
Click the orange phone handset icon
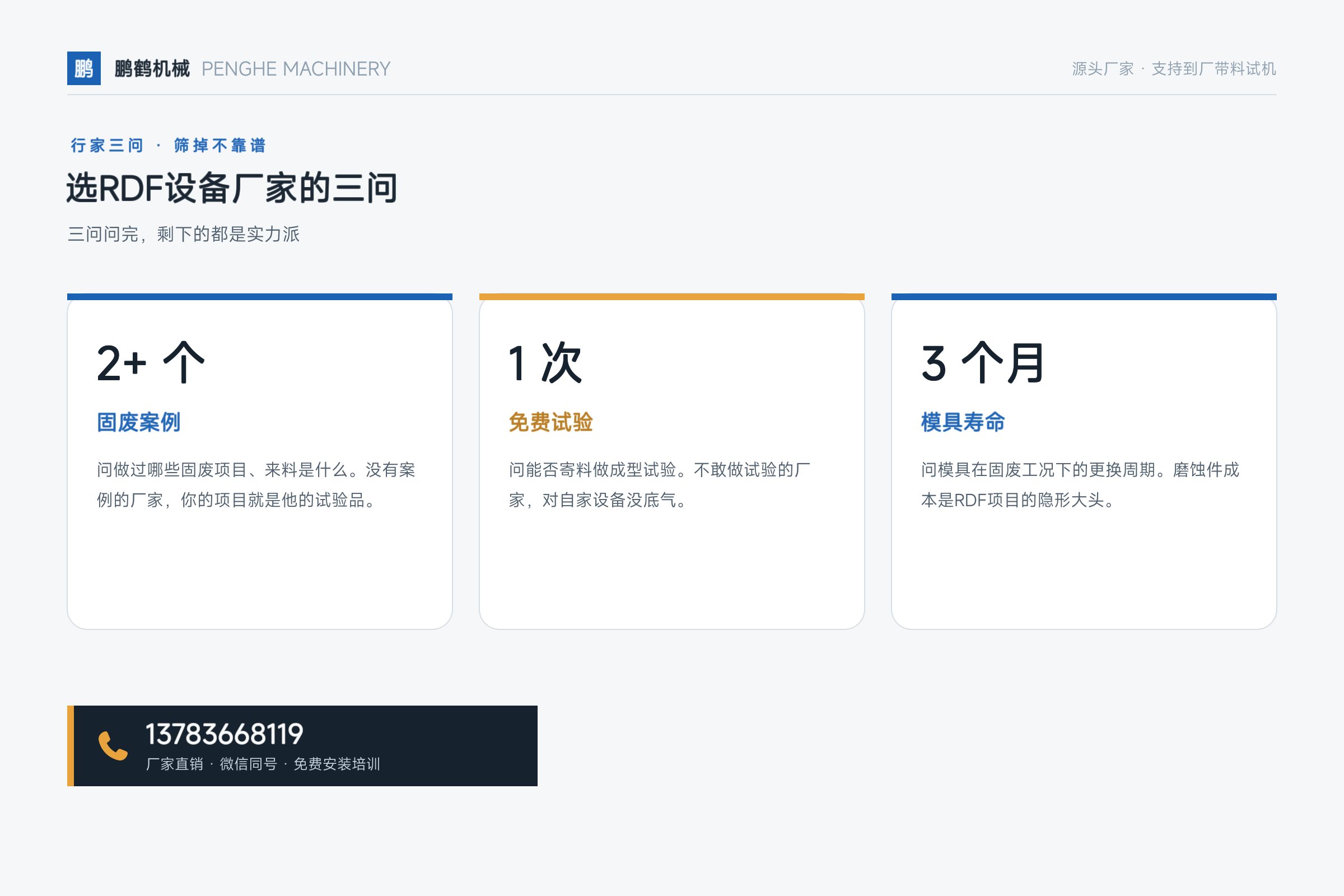(113, 746)
